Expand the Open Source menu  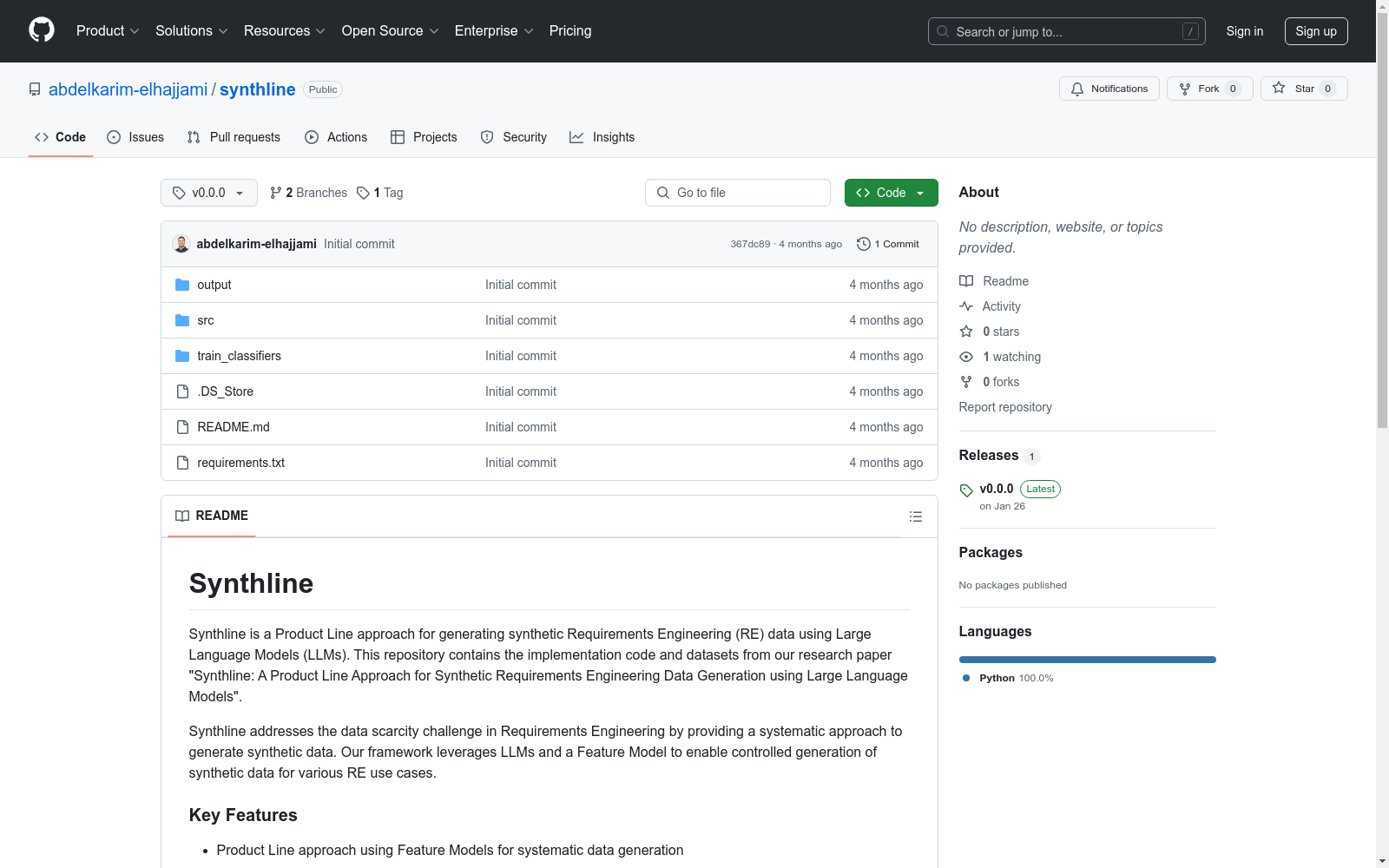[391, 31]
